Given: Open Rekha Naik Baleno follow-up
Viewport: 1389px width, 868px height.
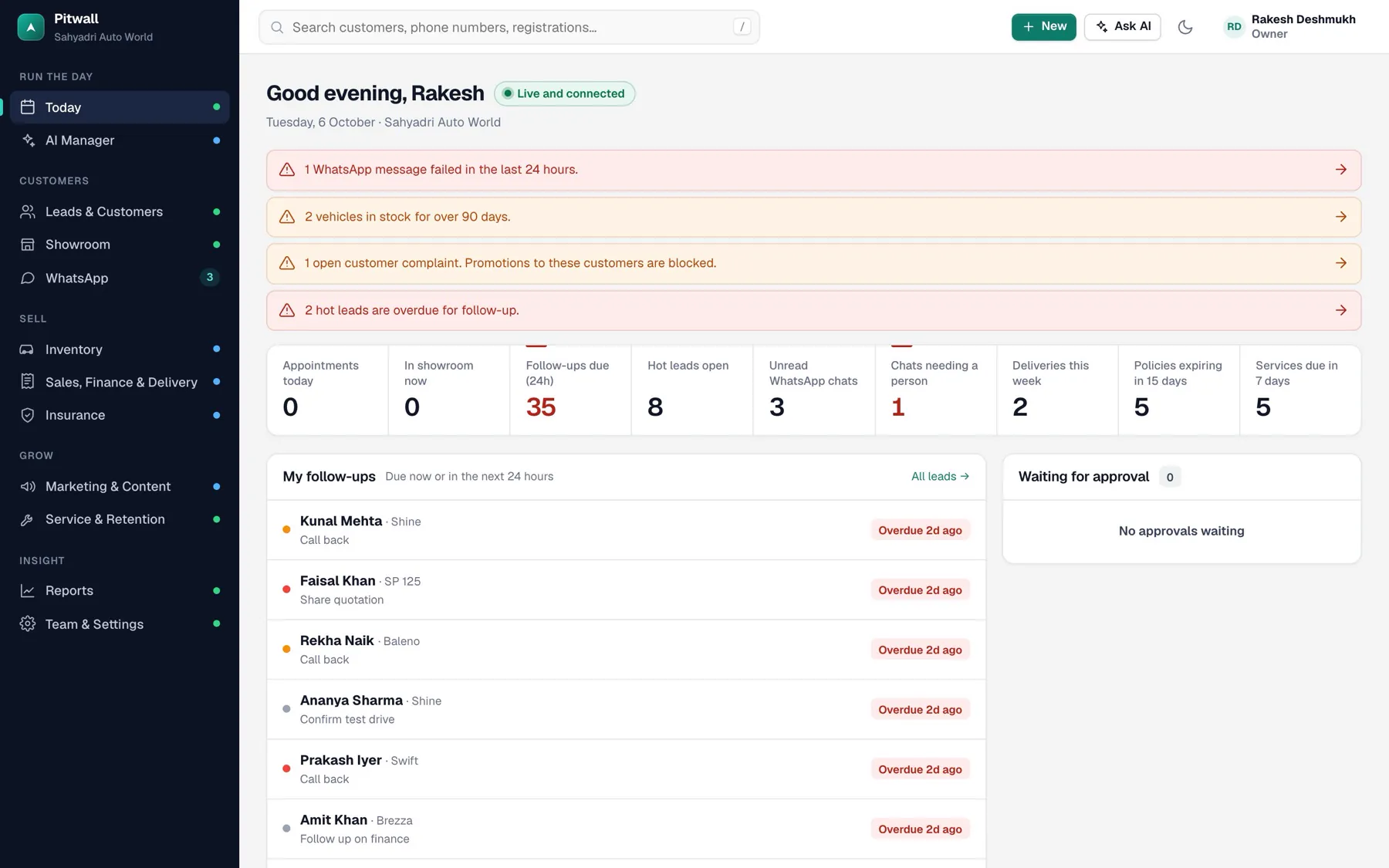Looking at the screenshot, I should point(626,650).
